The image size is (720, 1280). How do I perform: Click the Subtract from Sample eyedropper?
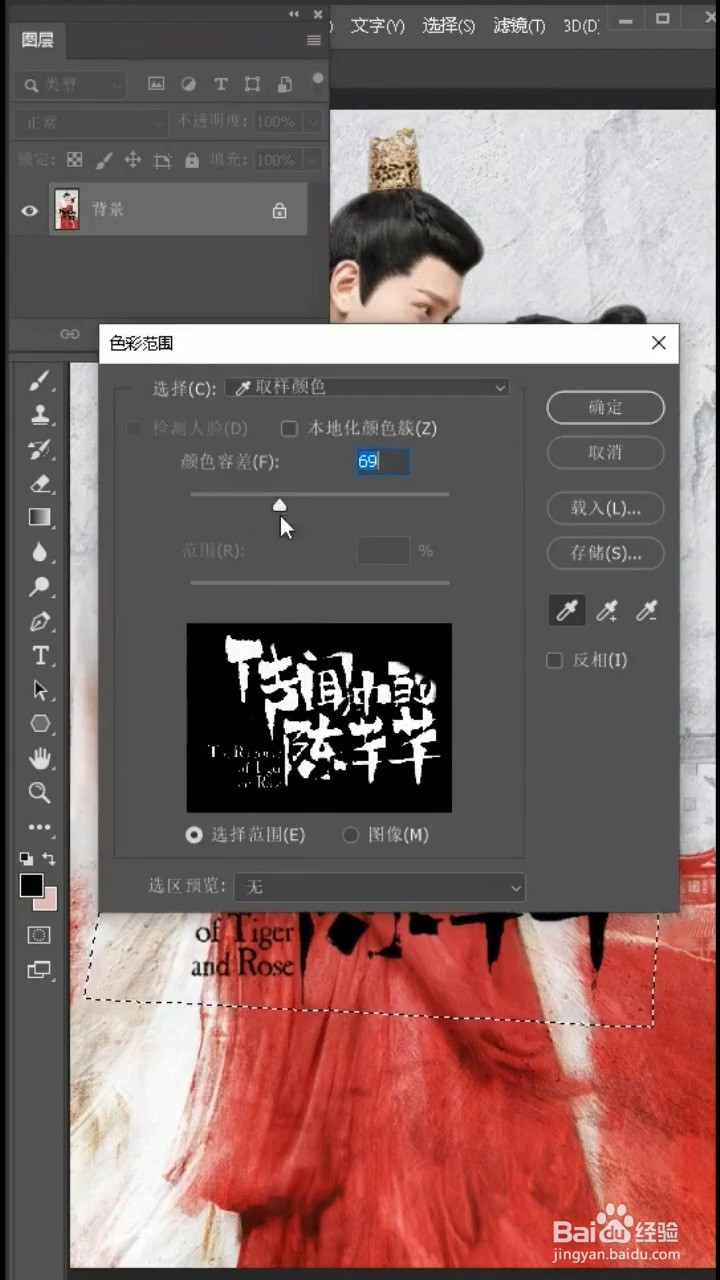pos(647,611)
